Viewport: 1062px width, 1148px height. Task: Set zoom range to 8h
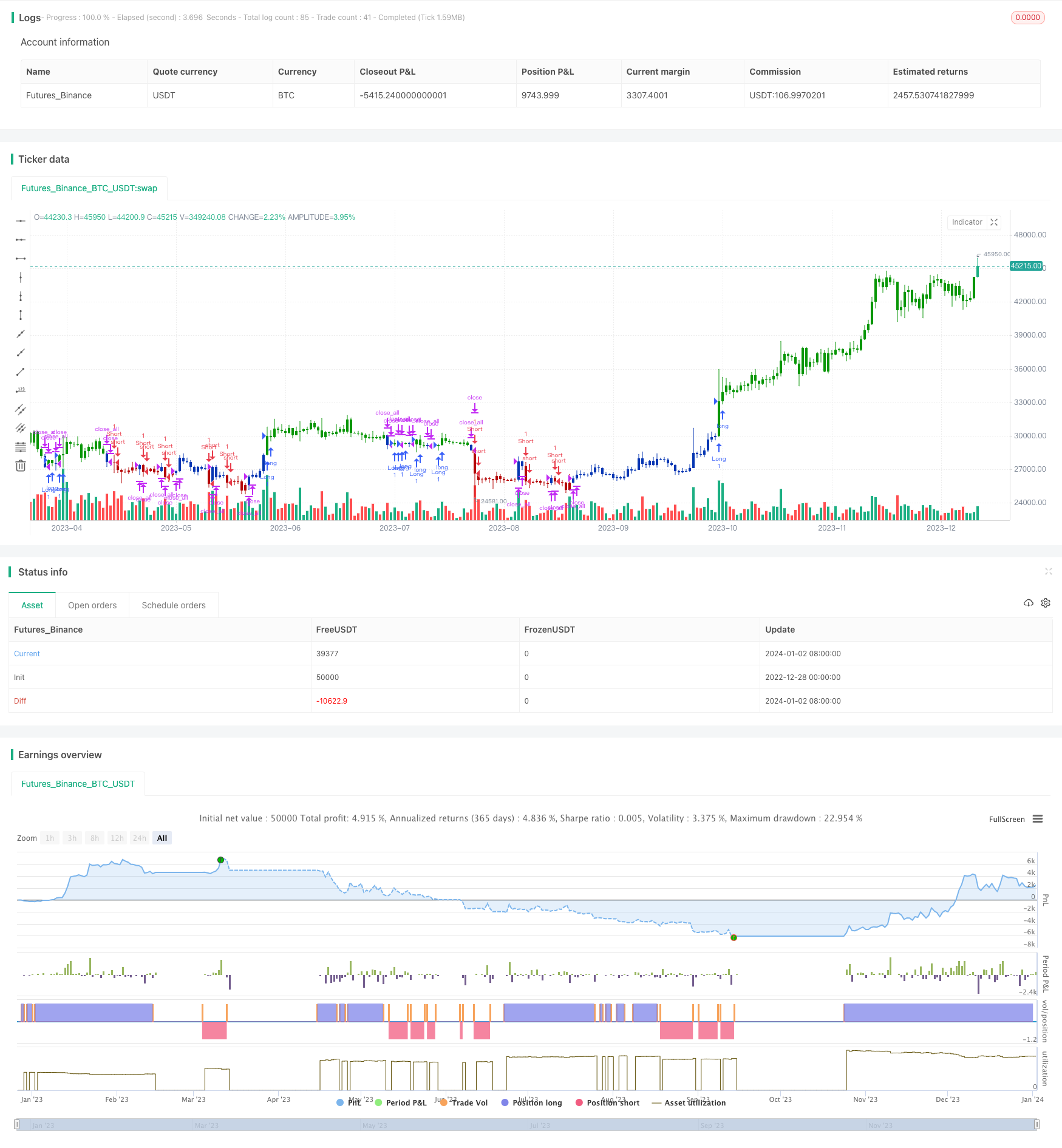point(95,838)
